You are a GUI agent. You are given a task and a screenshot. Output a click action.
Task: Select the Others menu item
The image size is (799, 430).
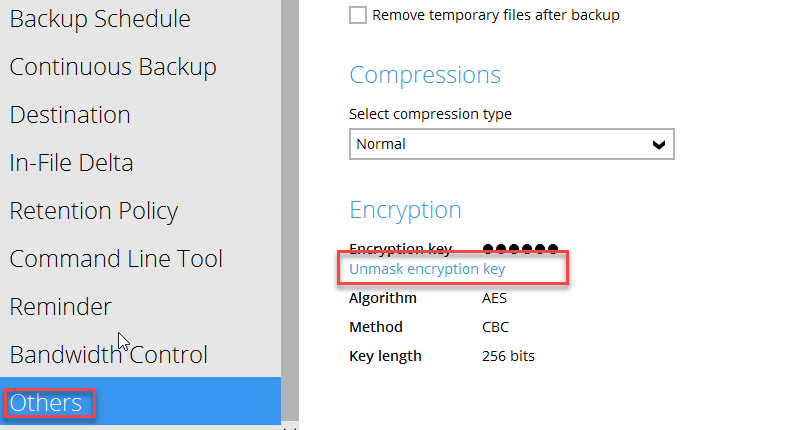[47, 403]
